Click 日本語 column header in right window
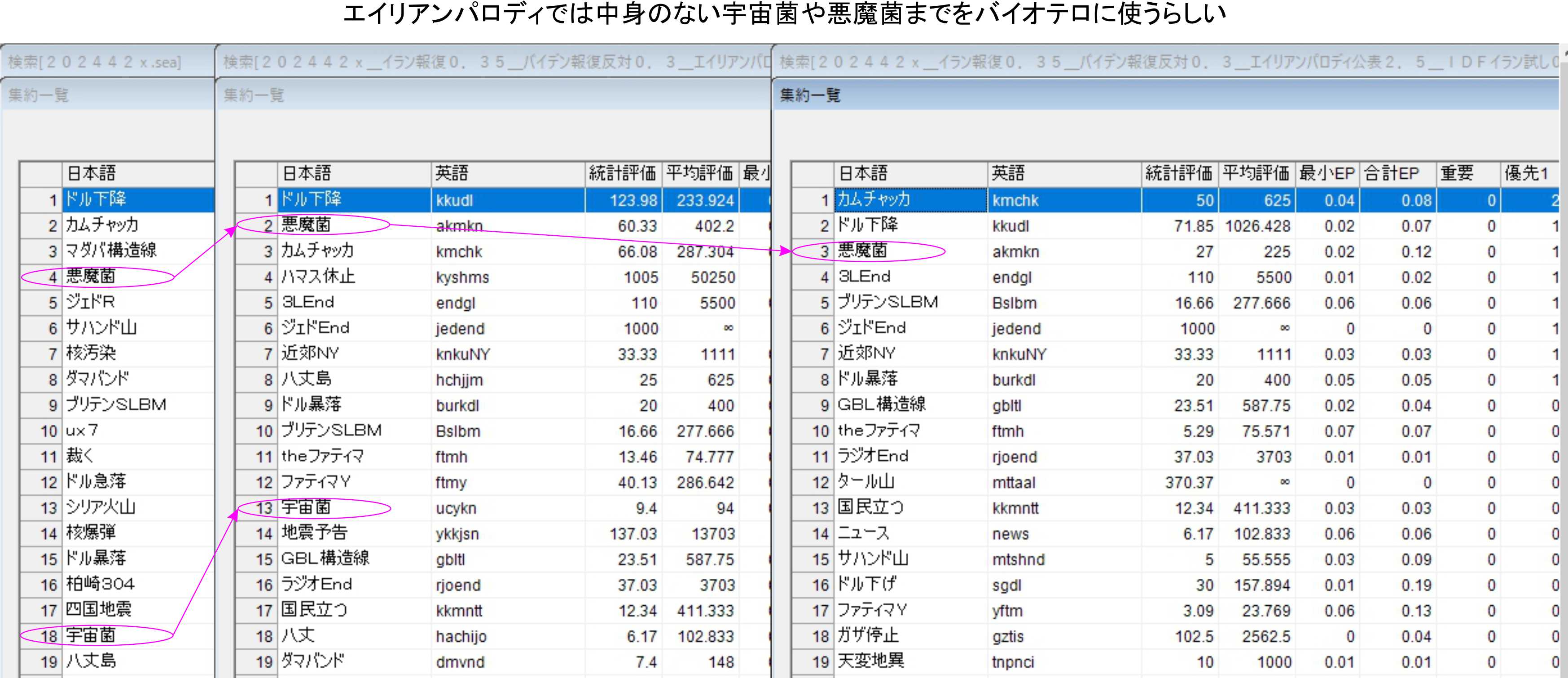 [x=910, y=174]
